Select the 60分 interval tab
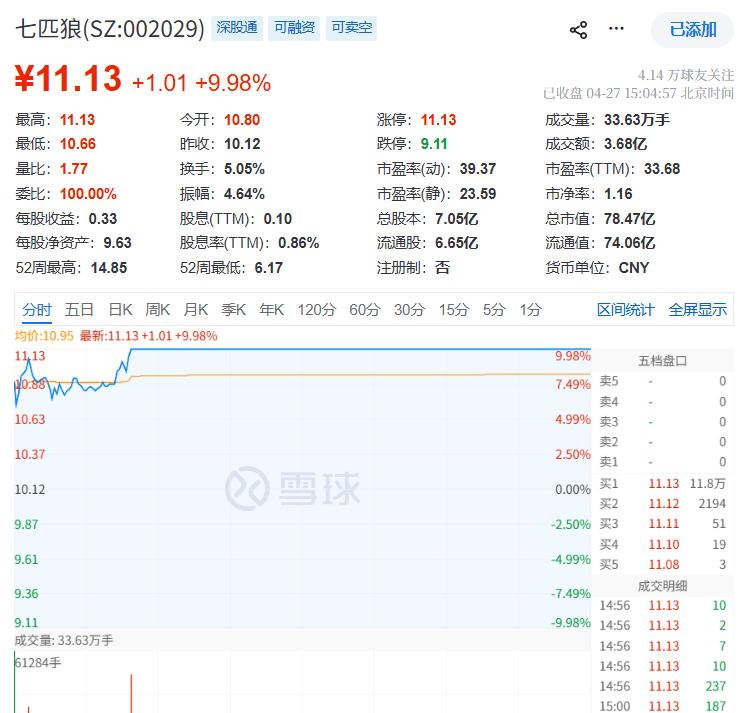The width and height of the screenshot is (750, 713). [364, 310]
